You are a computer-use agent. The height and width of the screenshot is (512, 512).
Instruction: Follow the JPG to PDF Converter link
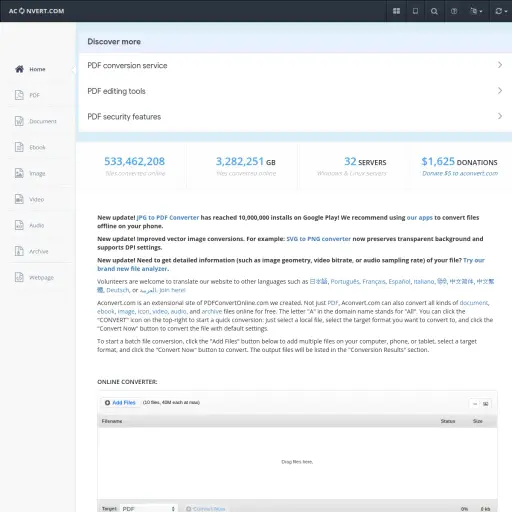168,218
